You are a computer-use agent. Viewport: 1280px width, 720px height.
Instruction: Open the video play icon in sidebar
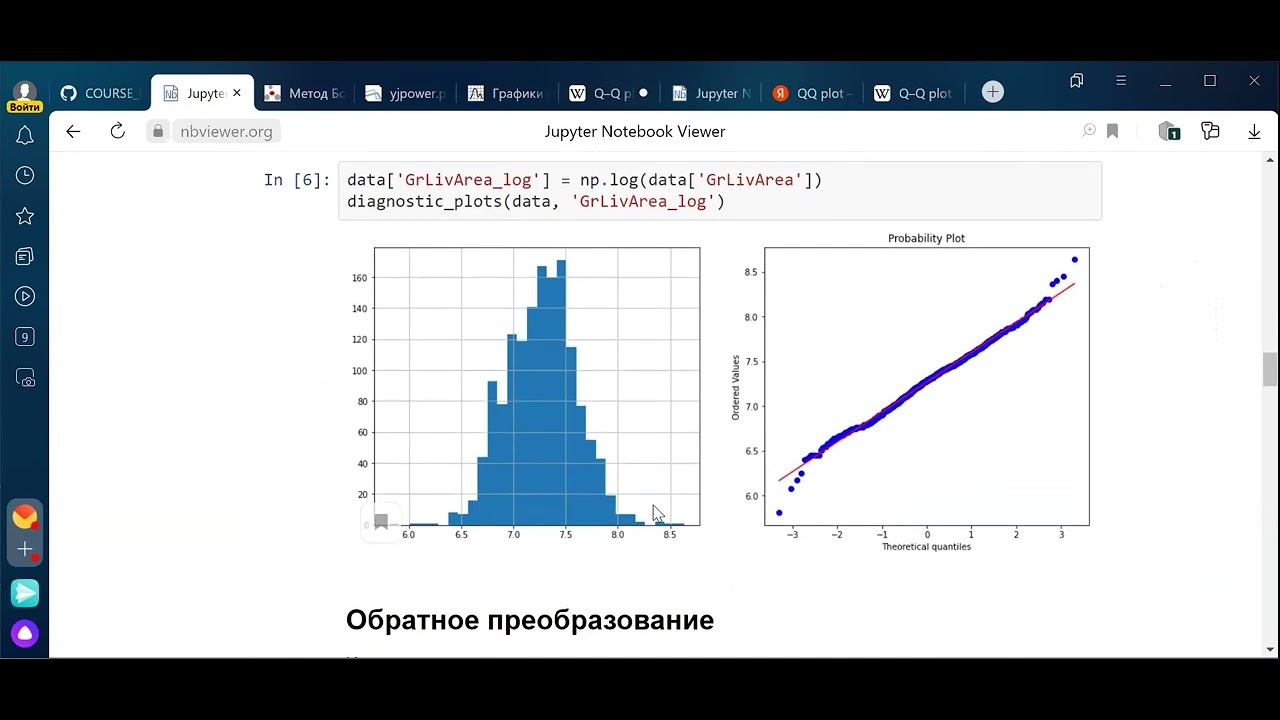[25, 297]
